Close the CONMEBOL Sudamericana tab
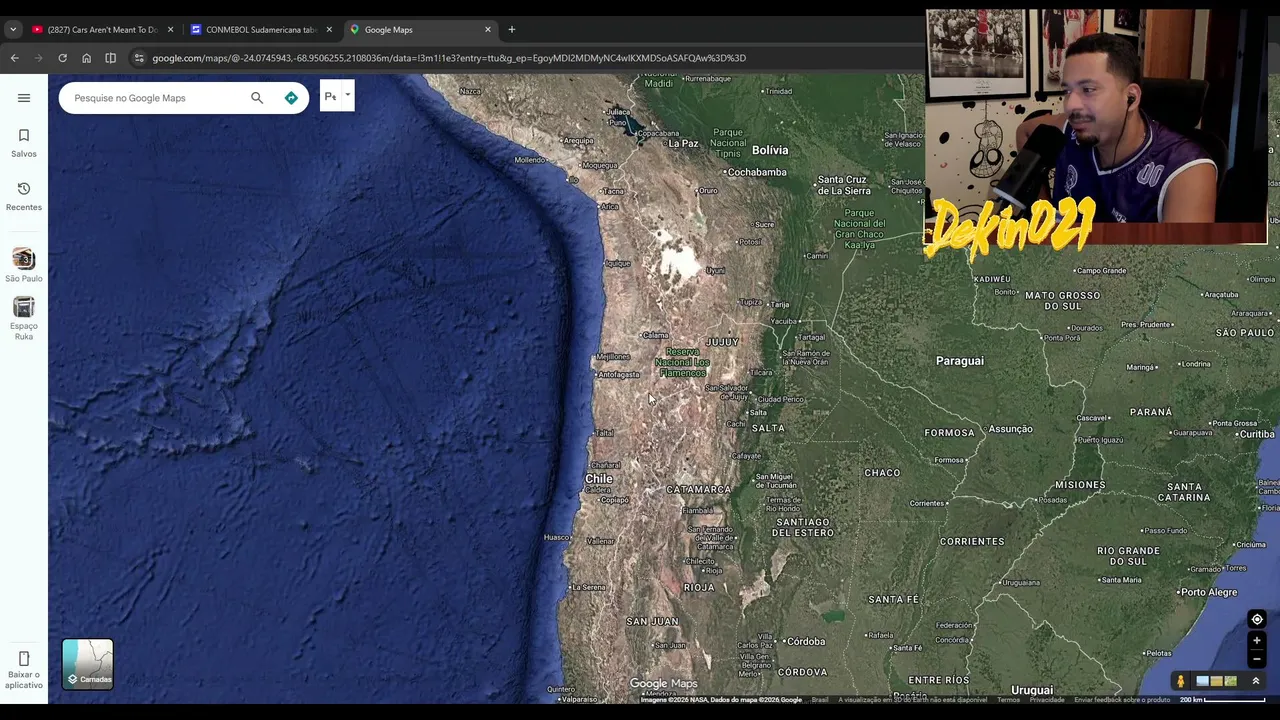 pyautogui.click(x=329, y=30)
